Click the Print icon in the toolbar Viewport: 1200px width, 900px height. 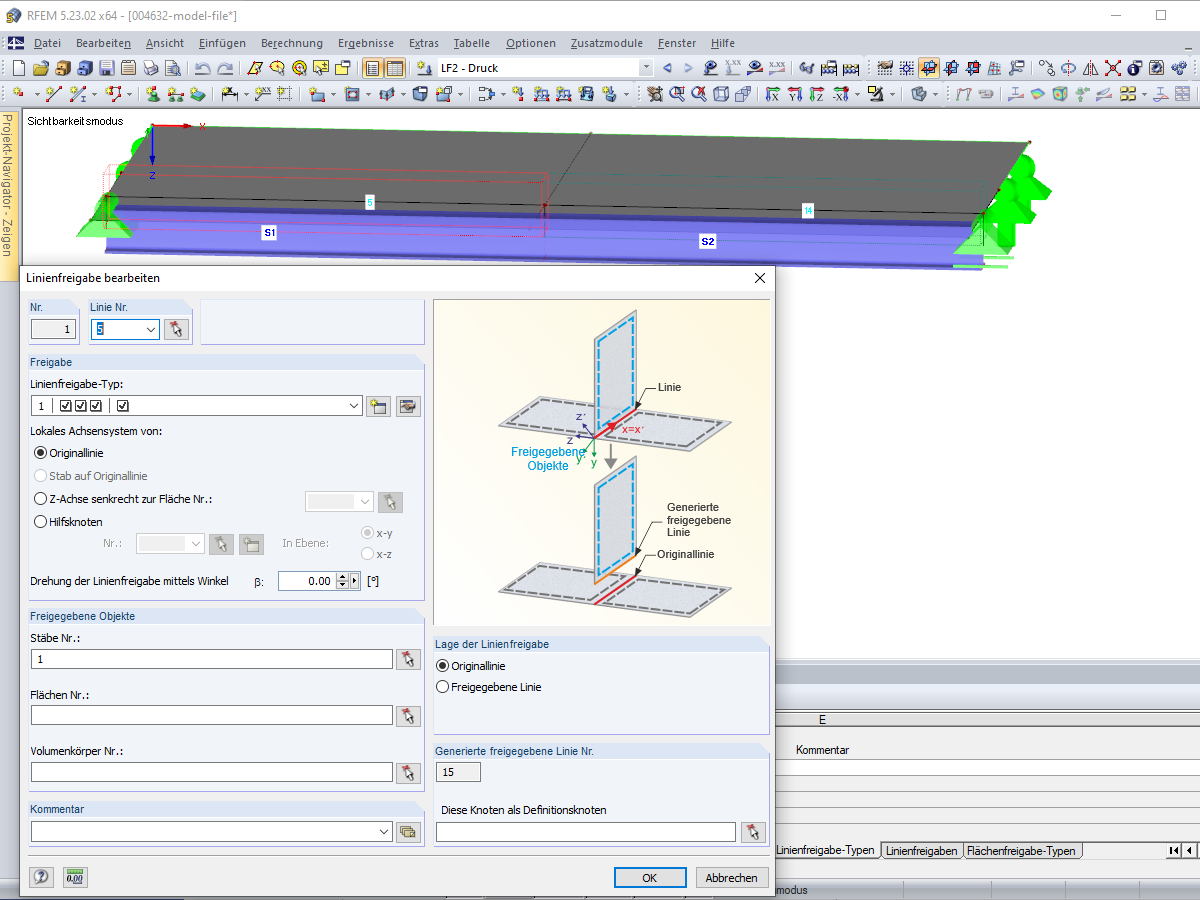(x=151, y=68)
